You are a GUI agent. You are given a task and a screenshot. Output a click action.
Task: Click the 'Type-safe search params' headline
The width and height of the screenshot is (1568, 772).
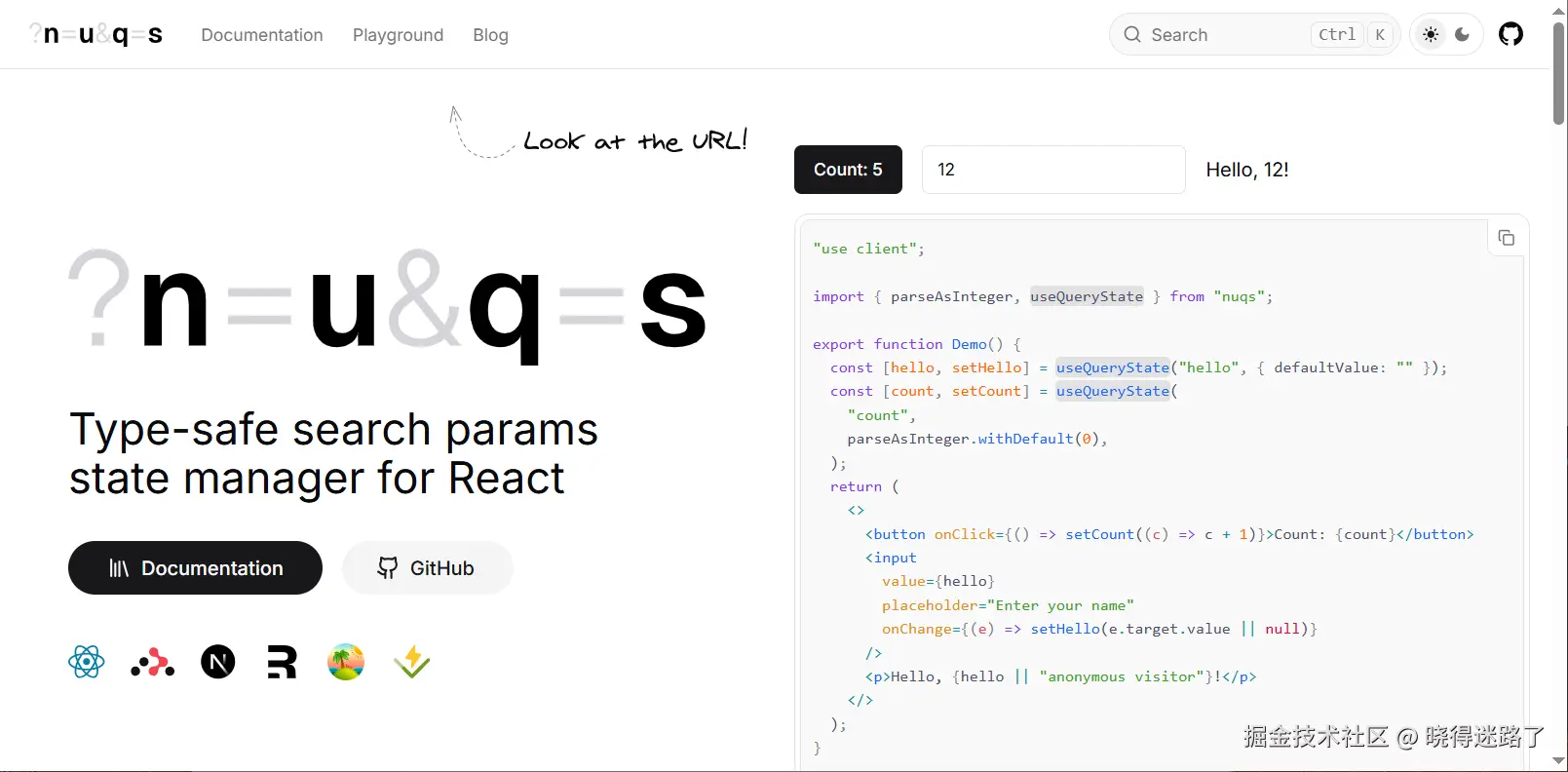(x=334, y=430)
